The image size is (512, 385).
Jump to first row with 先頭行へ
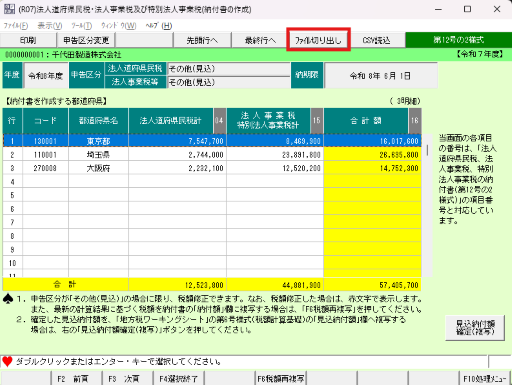[202, 40]
